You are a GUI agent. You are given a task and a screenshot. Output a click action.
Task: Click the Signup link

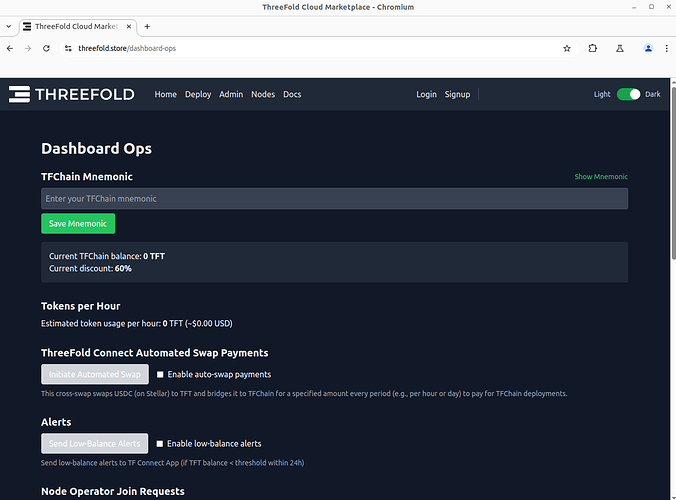click(x=457, y=94)
